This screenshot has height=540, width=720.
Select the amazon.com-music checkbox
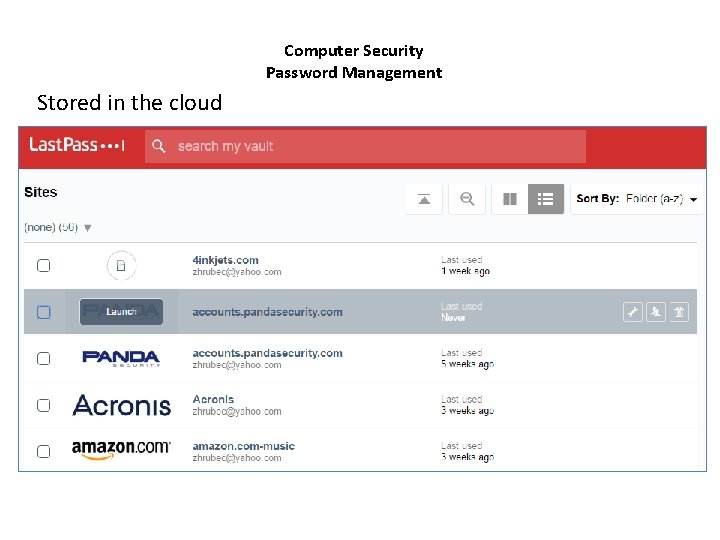[x=43, y=451]
